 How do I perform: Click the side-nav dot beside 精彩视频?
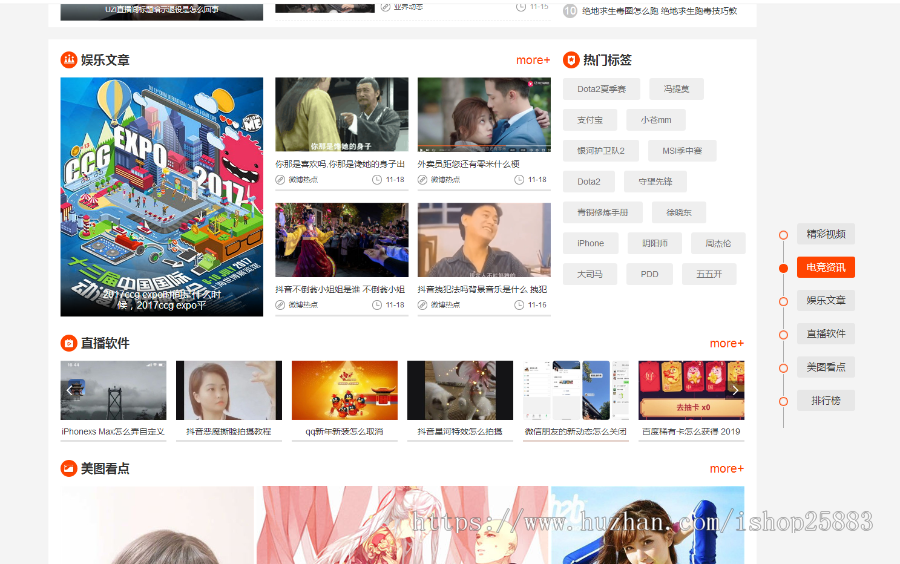coord(783,235)
